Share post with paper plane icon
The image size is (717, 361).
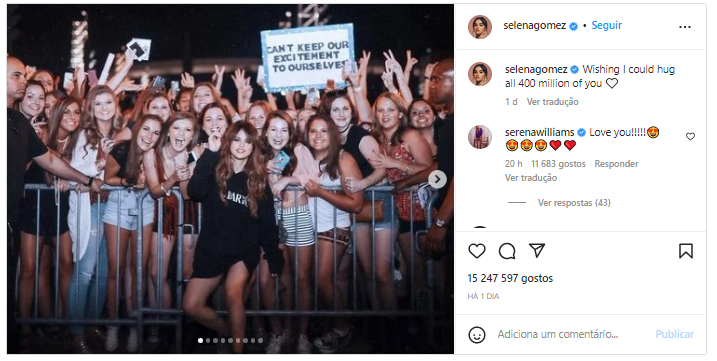[x=537, y=250]
